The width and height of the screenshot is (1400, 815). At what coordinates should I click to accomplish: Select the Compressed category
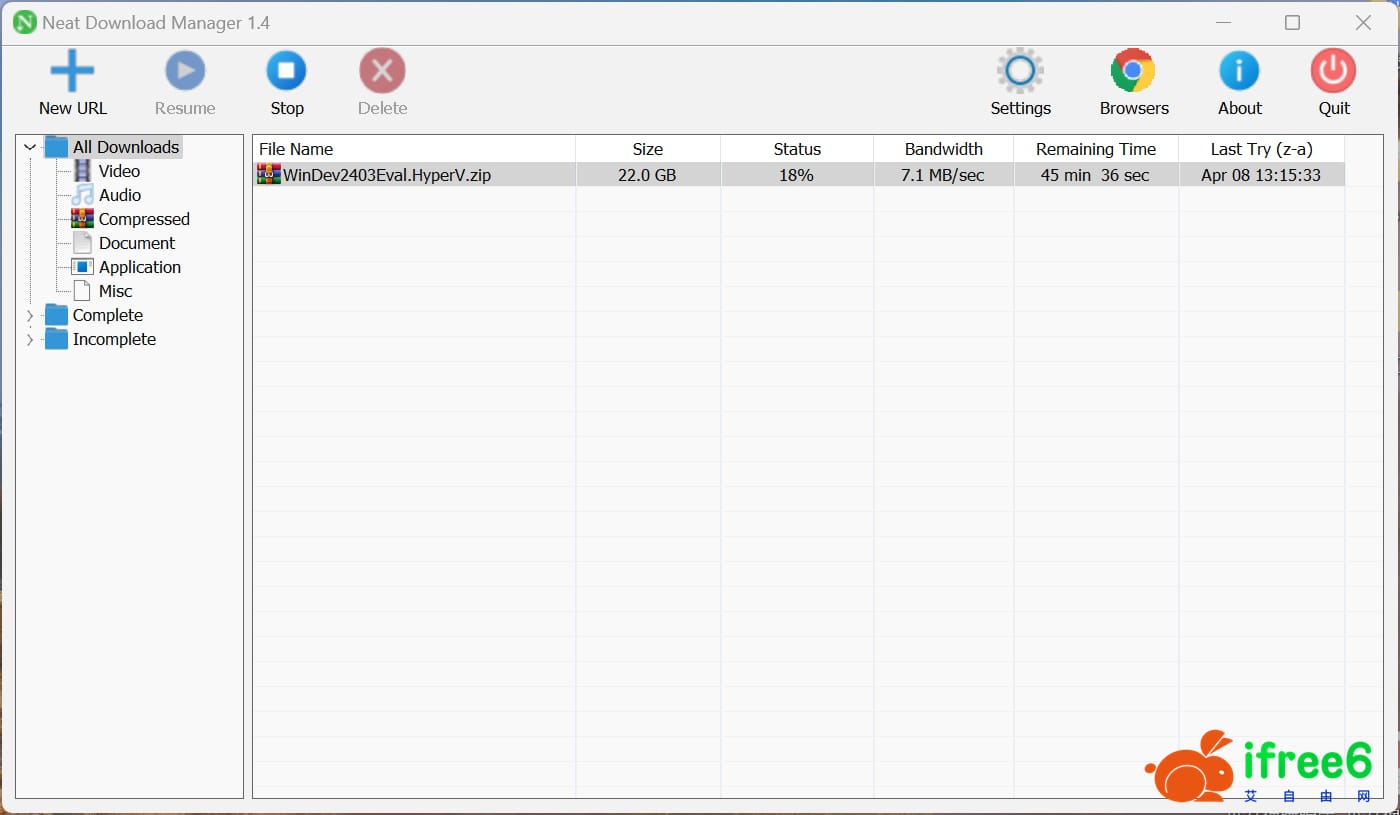click(x=143, y=219)
